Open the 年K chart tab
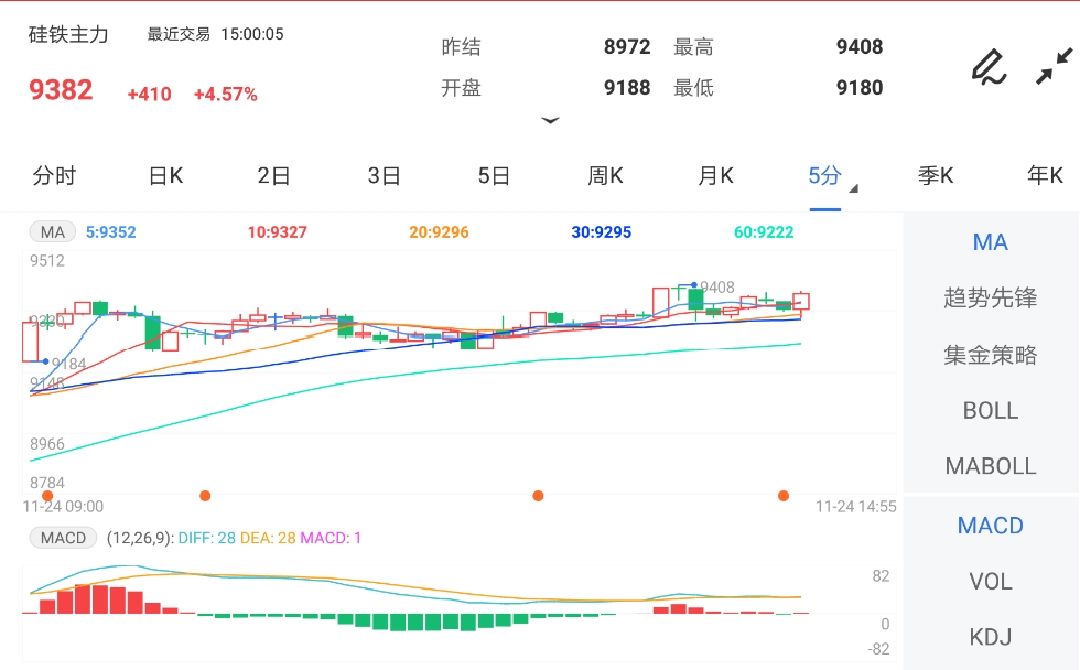The height and width of the screenshot is (670, 1080). click(1045, 176)
